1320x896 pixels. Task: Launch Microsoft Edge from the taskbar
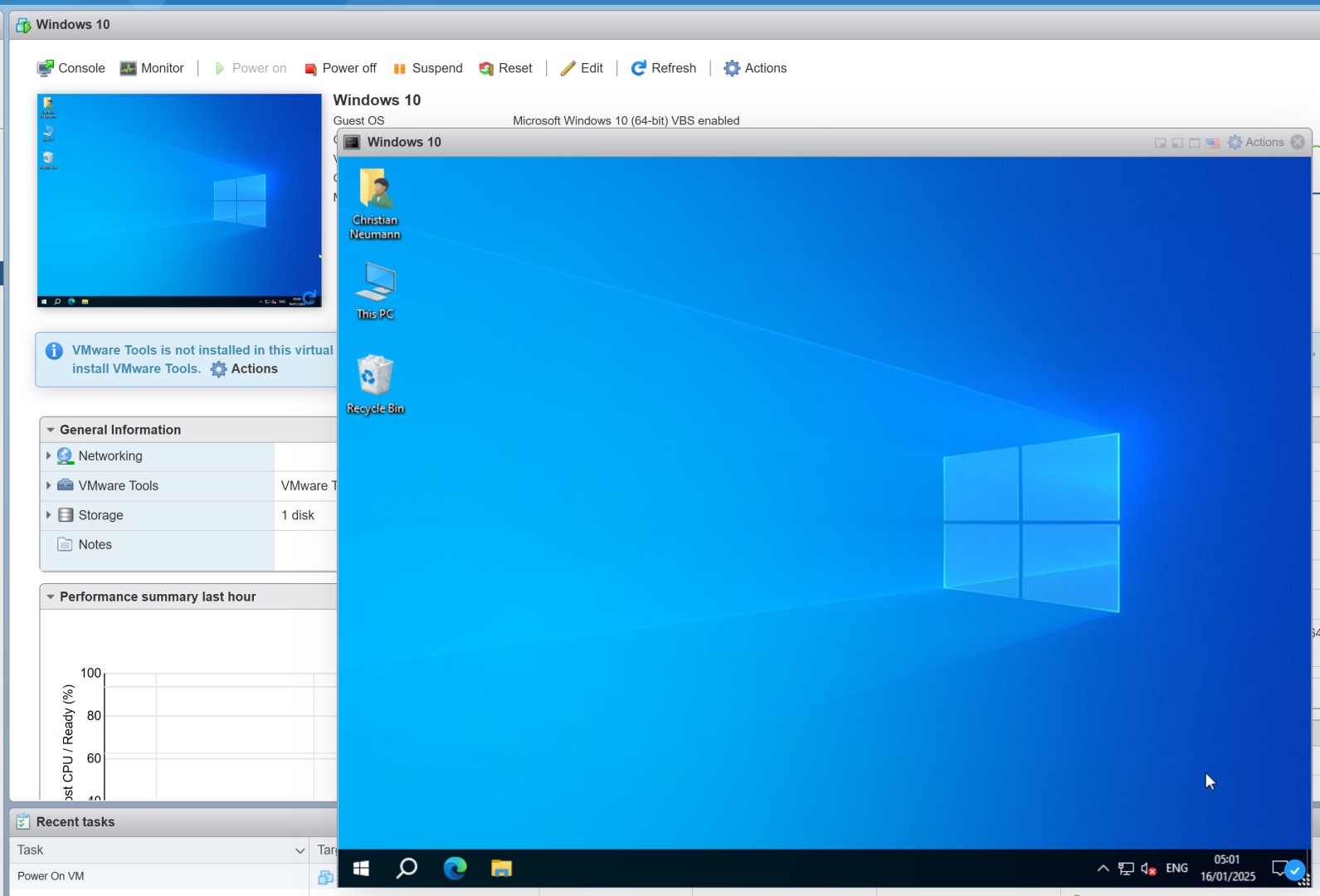455,869
